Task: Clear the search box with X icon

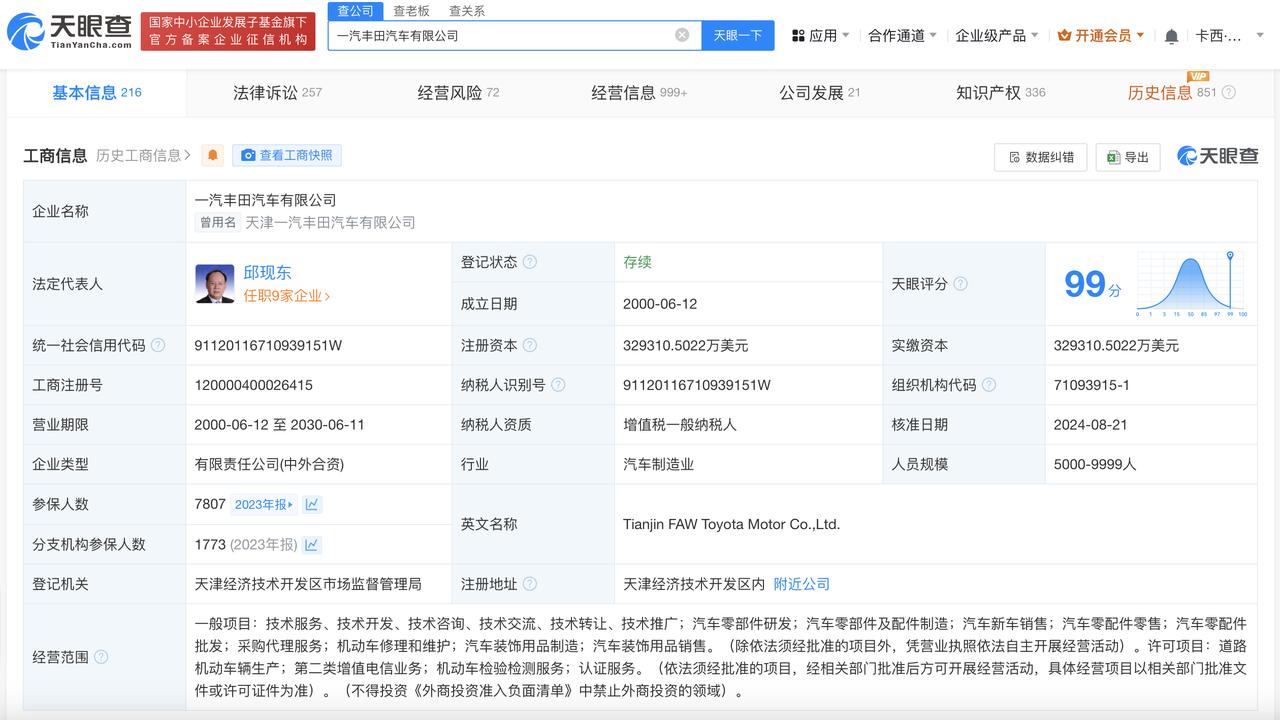Action: coord(682,35)
